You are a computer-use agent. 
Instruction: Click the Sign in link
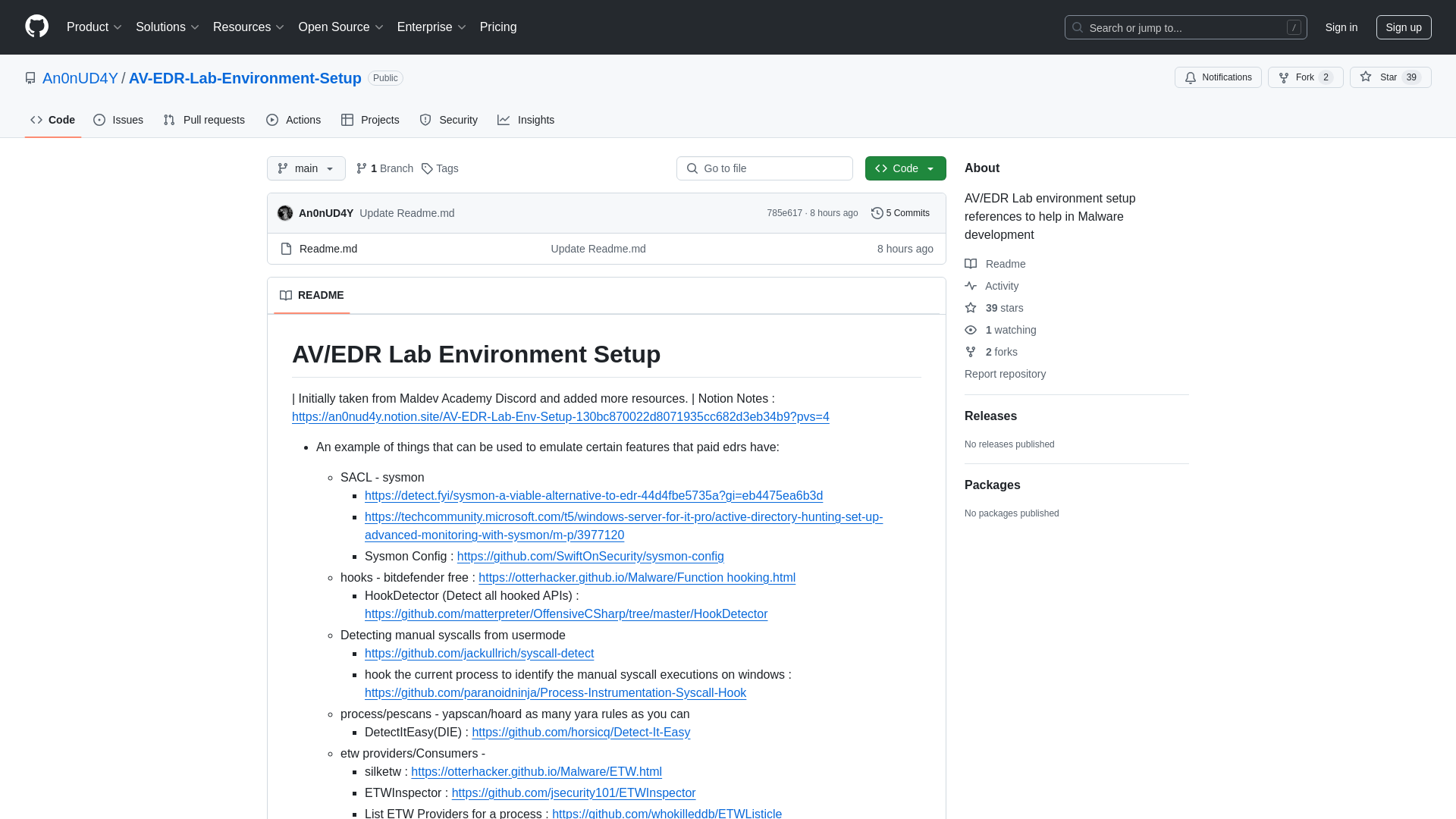click(1341, 27)
